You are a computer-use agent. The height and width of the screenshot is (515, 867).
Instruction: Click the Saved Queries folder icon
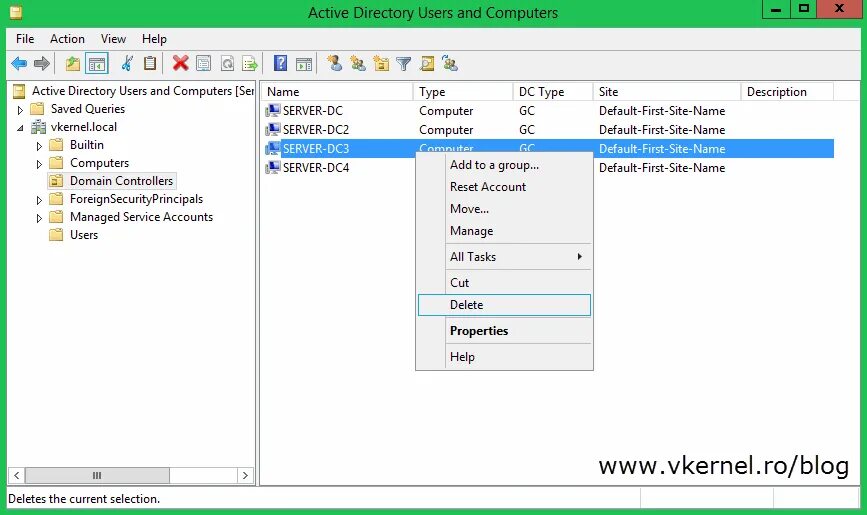tap(37, 108)
